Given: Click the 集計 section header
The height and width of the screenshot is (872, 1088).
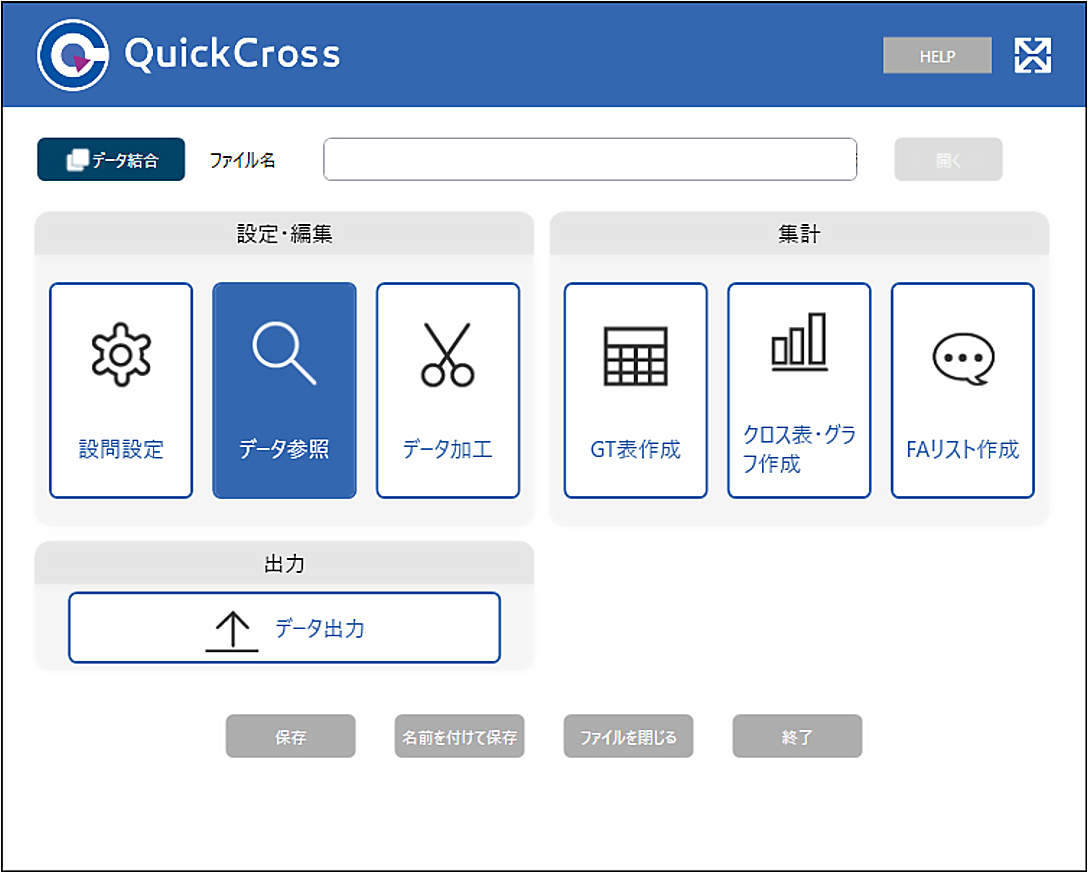Looking at the screenshot, I should click(799, 234).
